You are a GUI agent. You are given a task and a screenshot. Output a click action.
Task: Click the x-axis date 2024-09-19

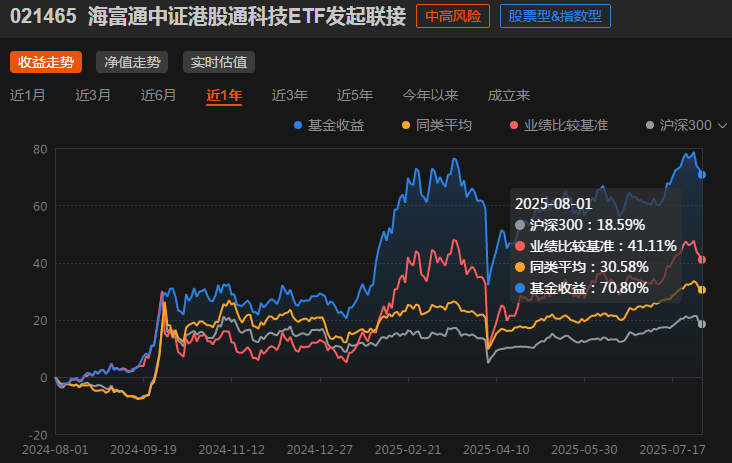(143, 449)
